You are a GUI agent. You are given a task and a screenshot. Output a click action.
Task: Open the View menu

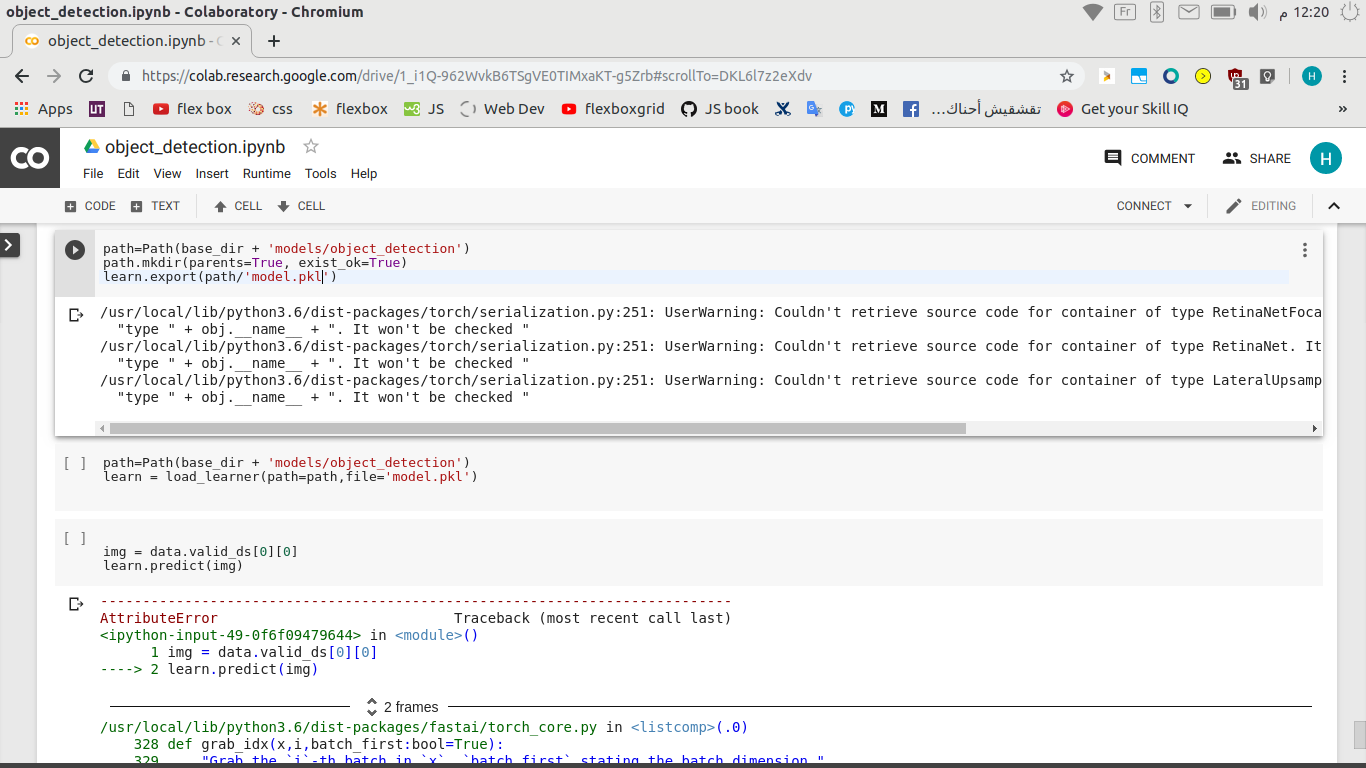167,173
